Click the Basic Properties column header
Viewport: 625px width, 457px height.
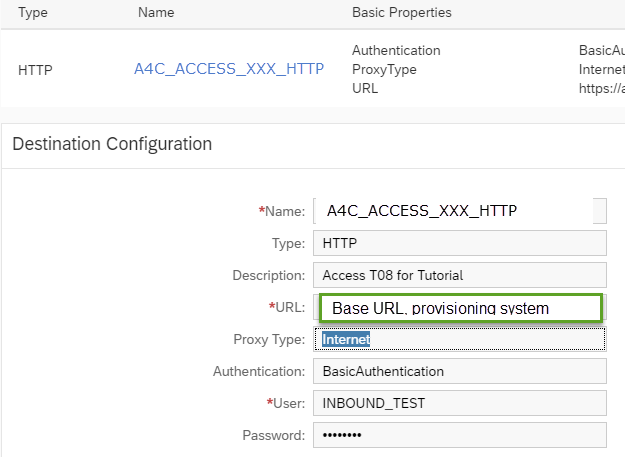tap(401, 13)
